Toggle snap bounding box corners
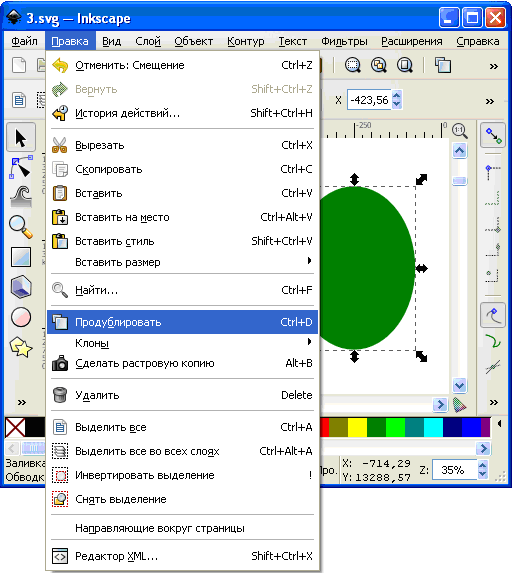The width and height of the screenshot is (513, 573). point(493,172)
